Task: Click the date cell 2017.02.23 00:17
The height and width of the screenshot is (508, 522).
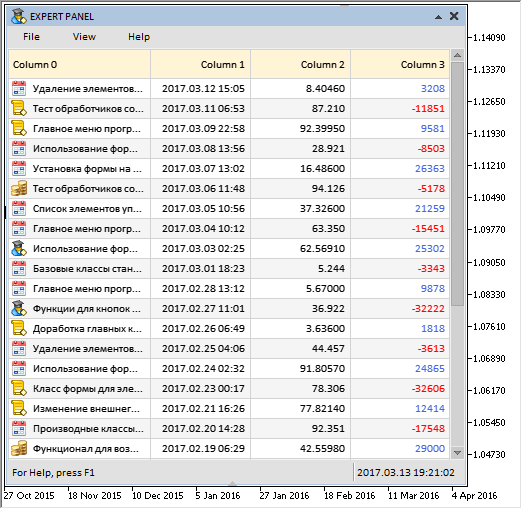Action: coord(200,389)
